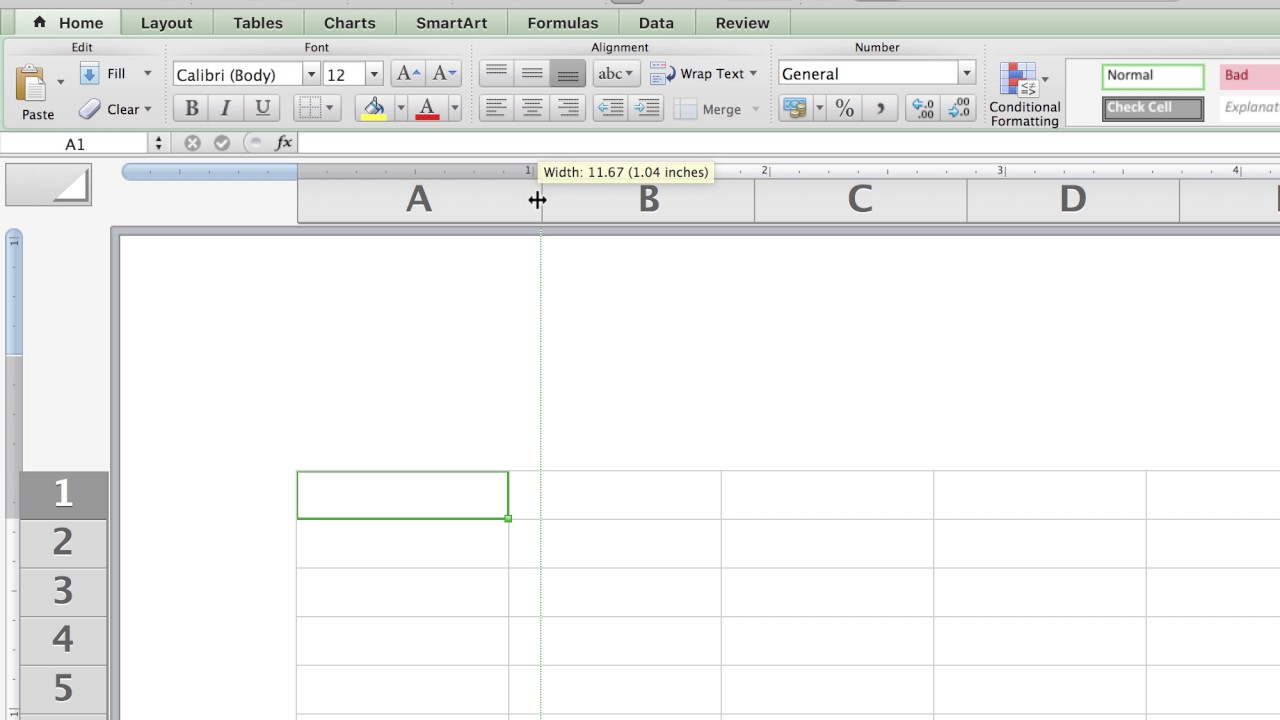The image size is (1280, 720).
Task: Open the Review tab
Action: pos(742,22)
